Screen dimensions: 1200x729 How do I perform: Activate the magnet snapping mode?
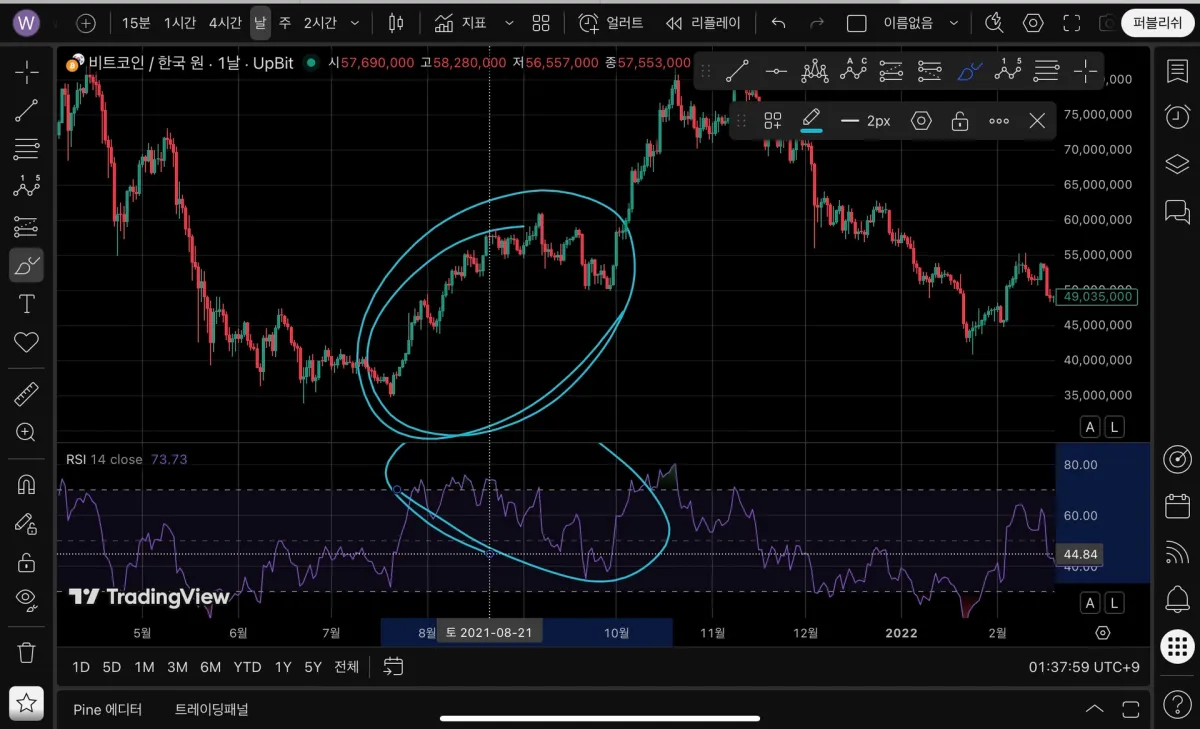pos(26,485)
